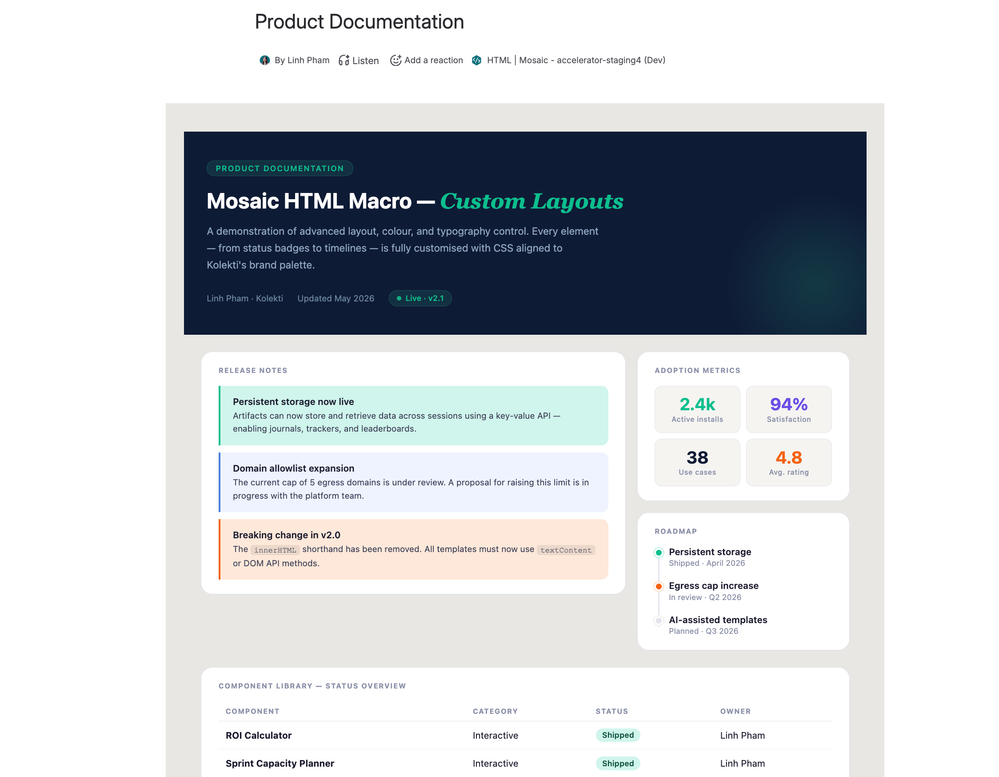Open HTML | Mosaic accelerator-staging4 link

(x=576, y=60)
